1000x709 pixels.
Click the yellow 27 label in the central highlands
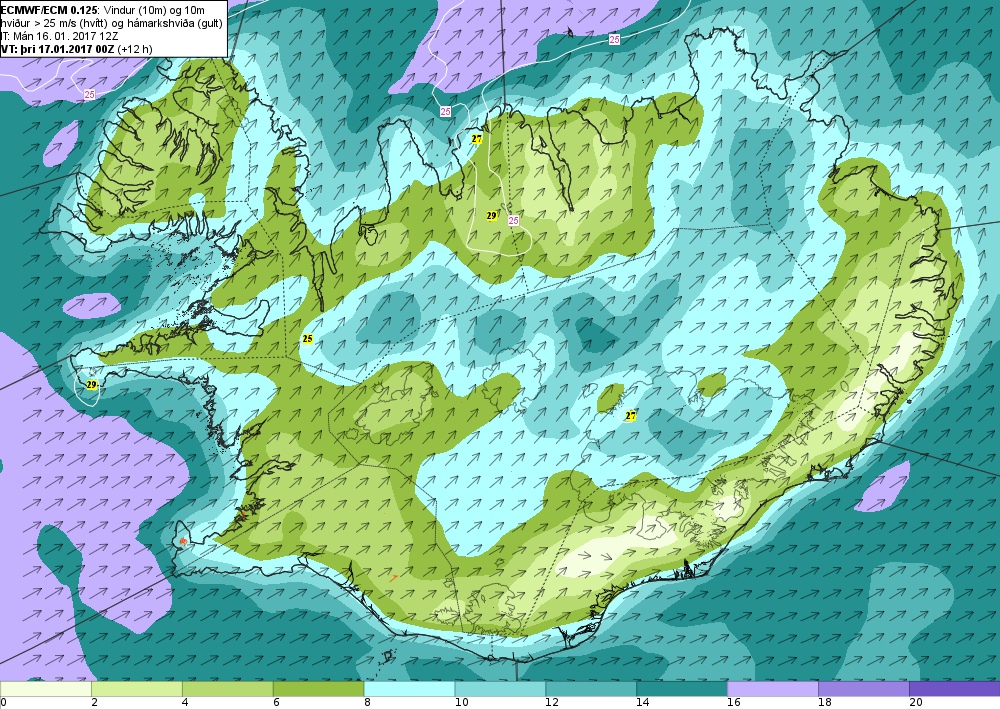(x=630, y=416)
